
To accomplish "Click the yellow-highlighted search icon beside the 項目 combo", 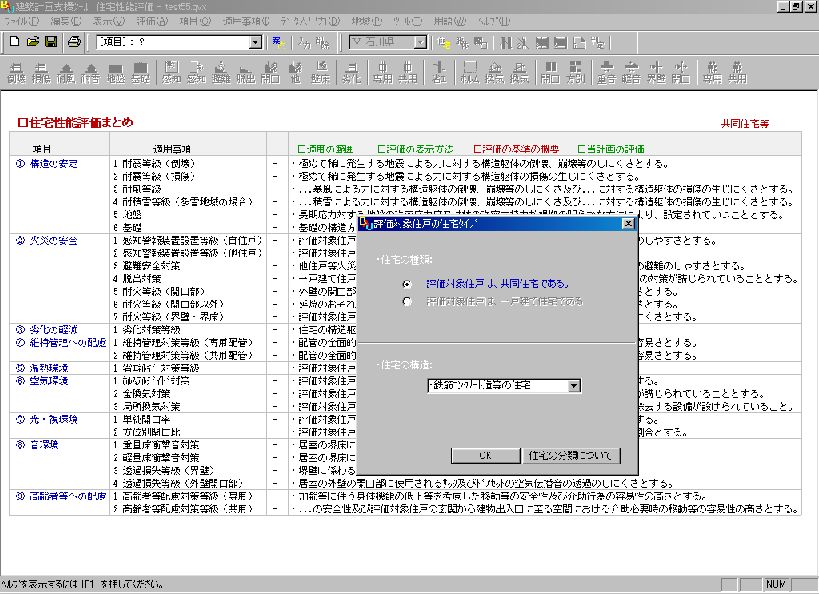I will pos(278,42).
